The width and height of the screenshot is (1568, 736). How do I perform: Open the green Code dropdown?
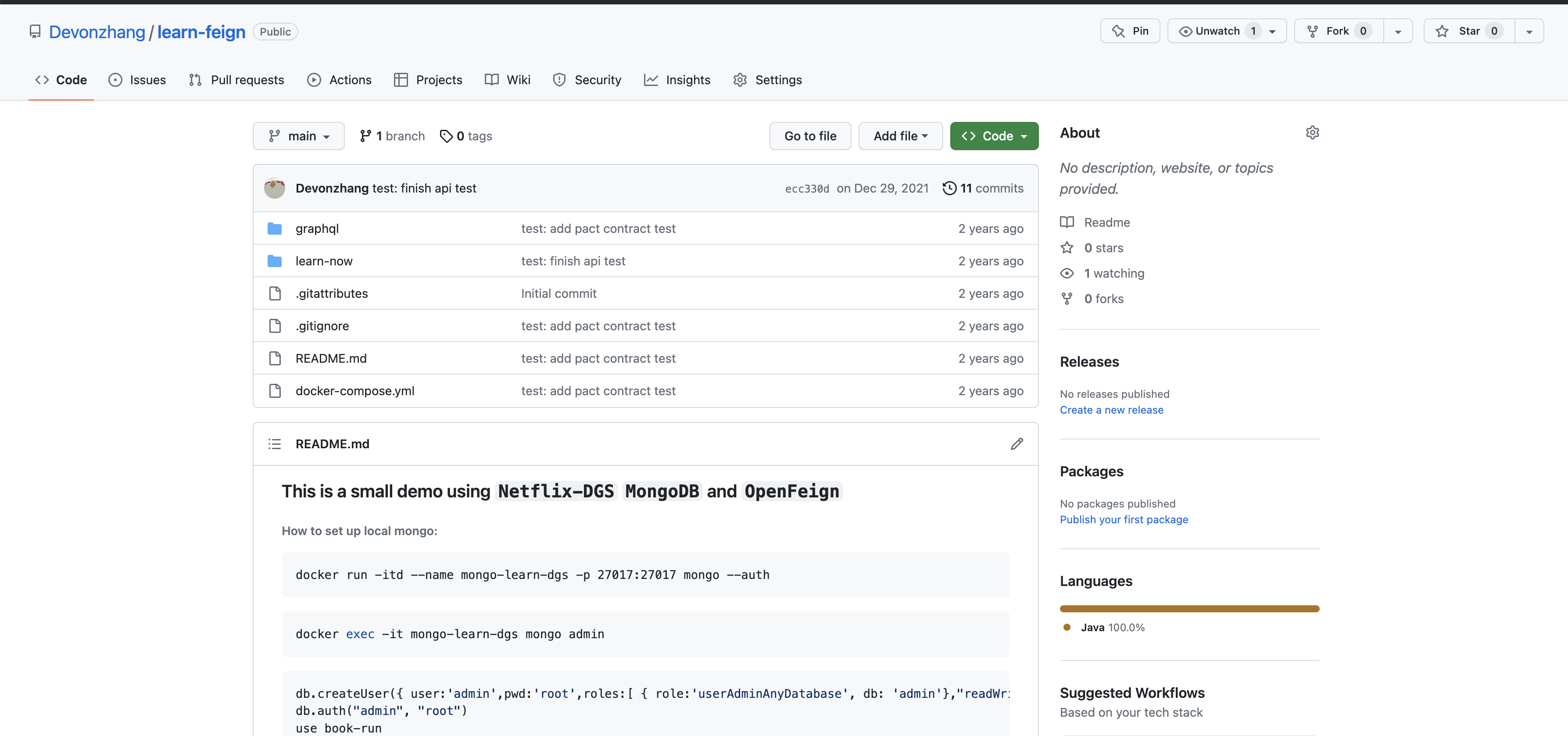click(x=994, y=136)
